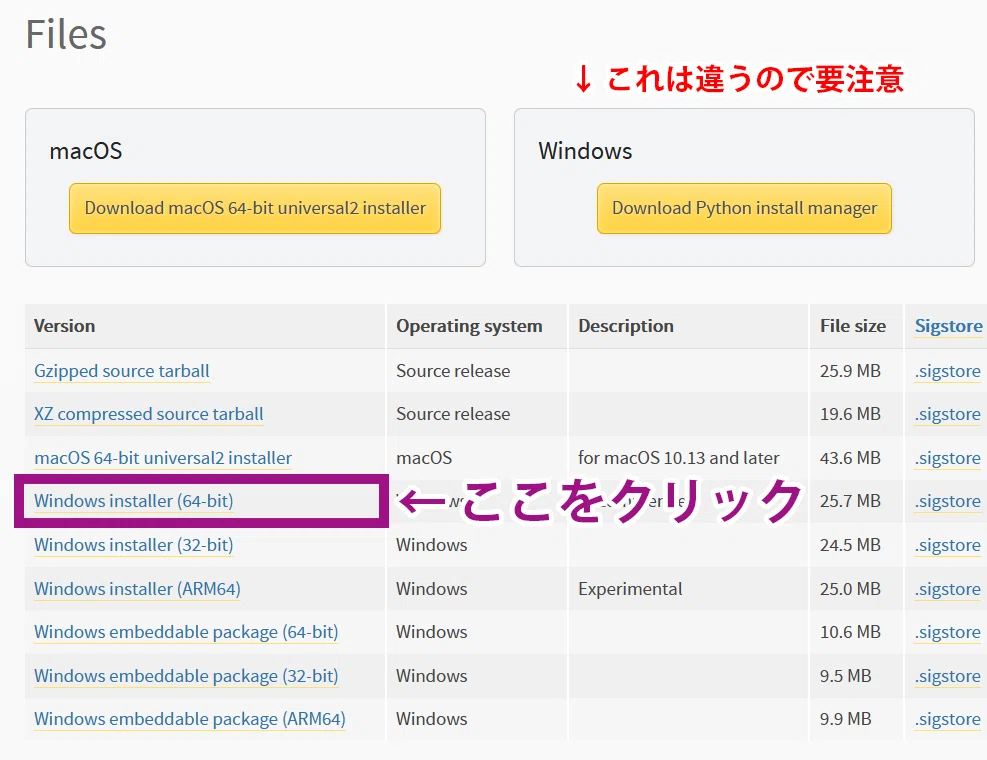Image resolution: width=987 pixels, height=760 pixels.
Task: Click "Source release" in the XZ tarball row
Action: coord(453,414)
